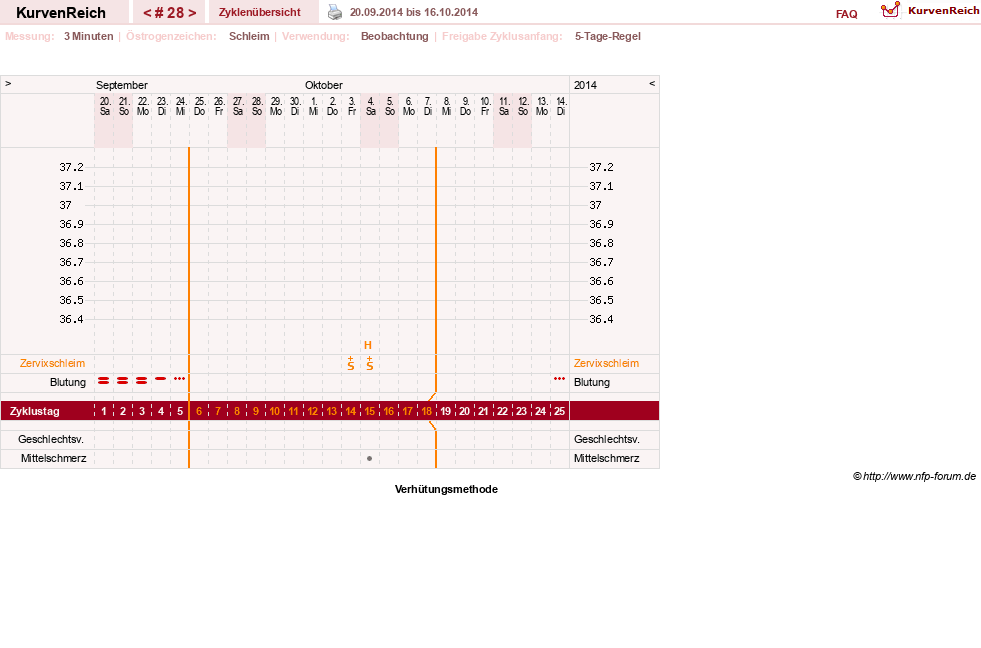Click date header 14. Di
The height and width of the screenshot is (648, 981).
561,106
